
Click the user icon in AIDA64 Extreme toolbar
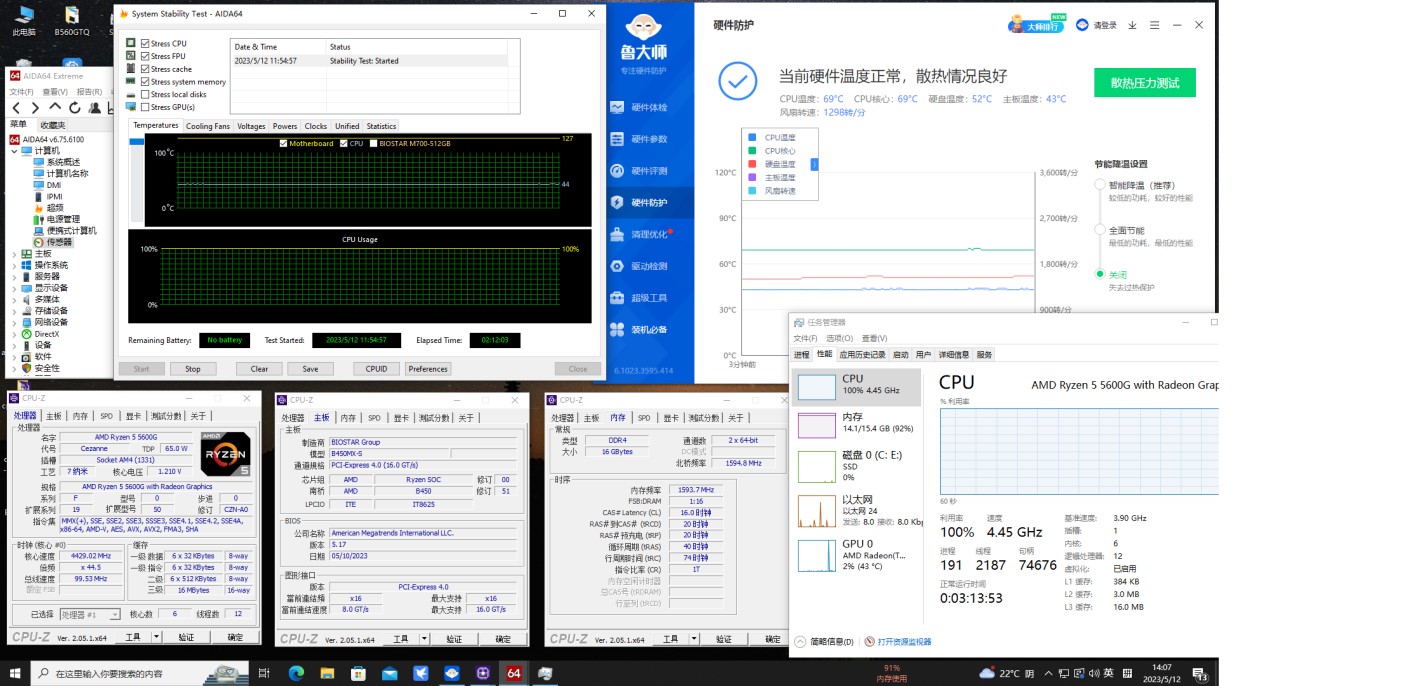(95, 107)
